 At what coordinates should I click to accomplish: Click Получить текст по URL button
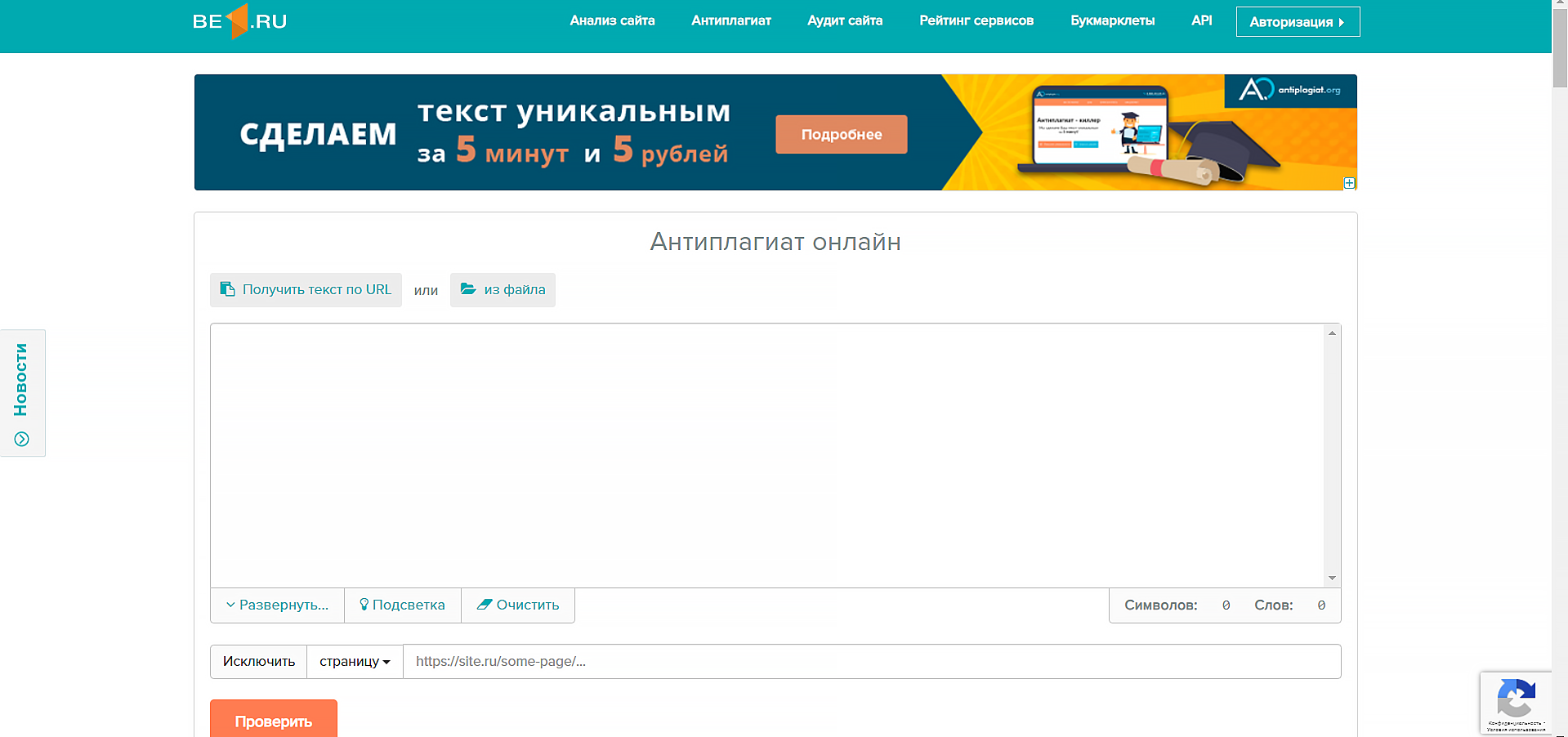click(x=306, y=290)
